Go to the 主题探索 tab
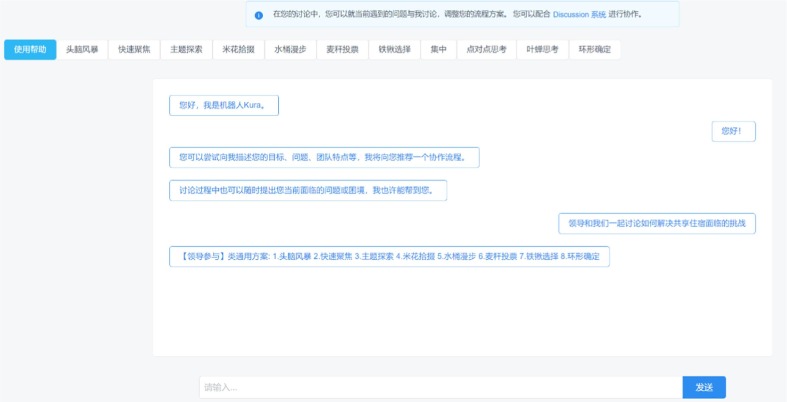This screenshot has width=787, height=402. tap(186, 49)
